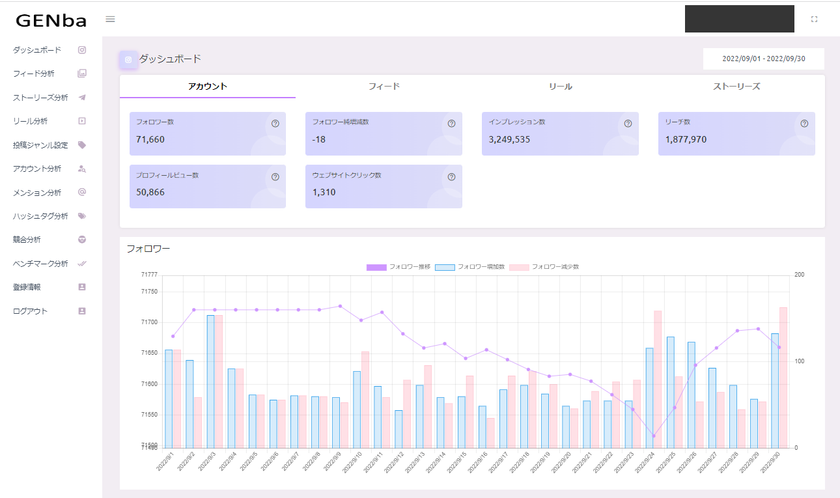Click the help icon on ウェブサイトクリック数 card
This screenshot has width=840, height=498.
coord(452,177)
